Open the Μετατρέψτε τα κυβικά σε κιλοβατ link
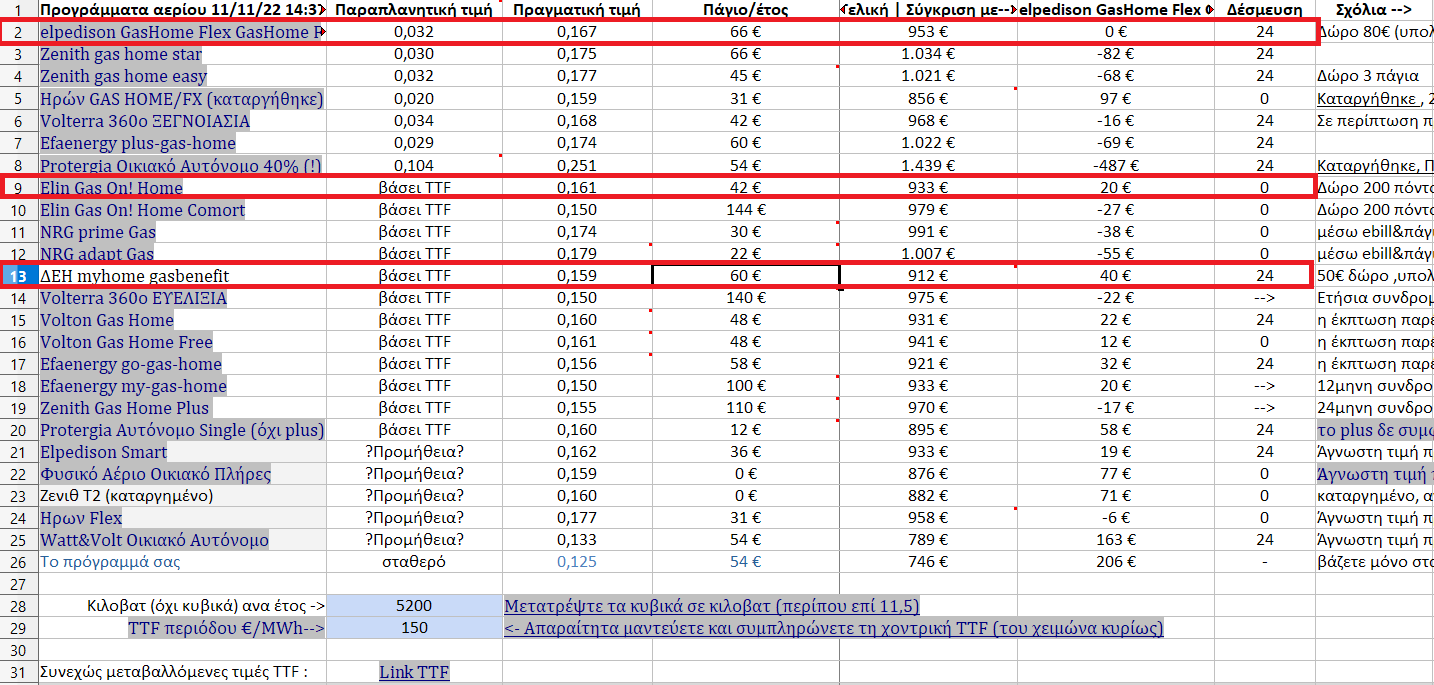 pos(711,606)
